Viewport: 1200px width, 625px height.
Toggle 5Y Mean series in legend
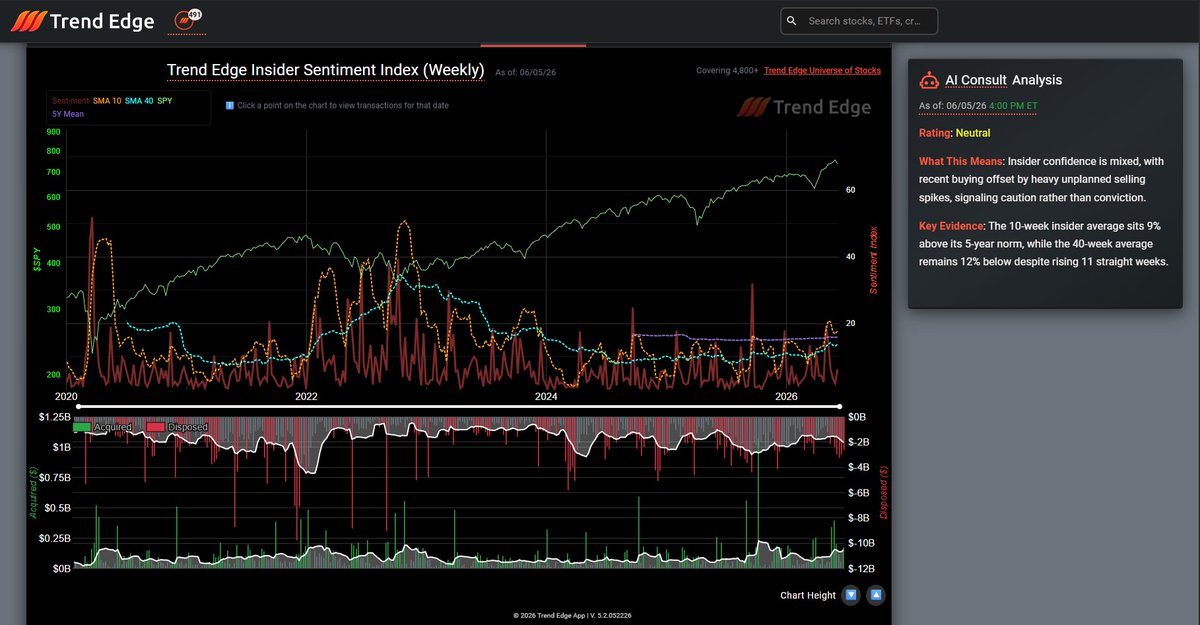68,114
